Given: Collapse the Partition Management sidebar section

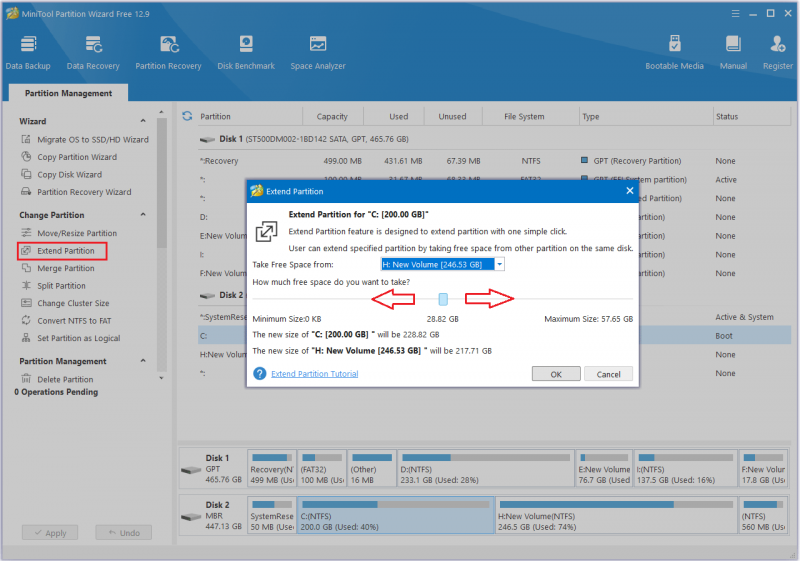Looking at the screenshot, I should (143, 361).
